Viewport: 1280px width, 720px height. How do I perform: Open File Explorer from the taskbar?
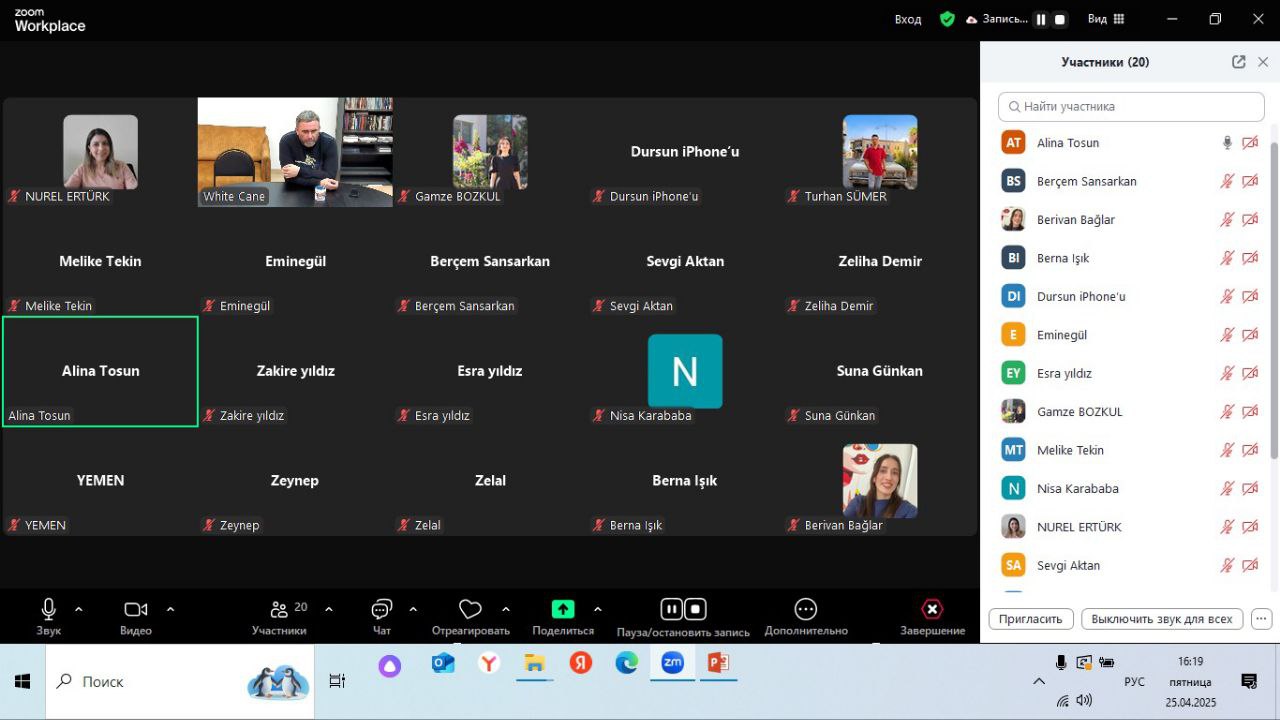tap(535, 663)
